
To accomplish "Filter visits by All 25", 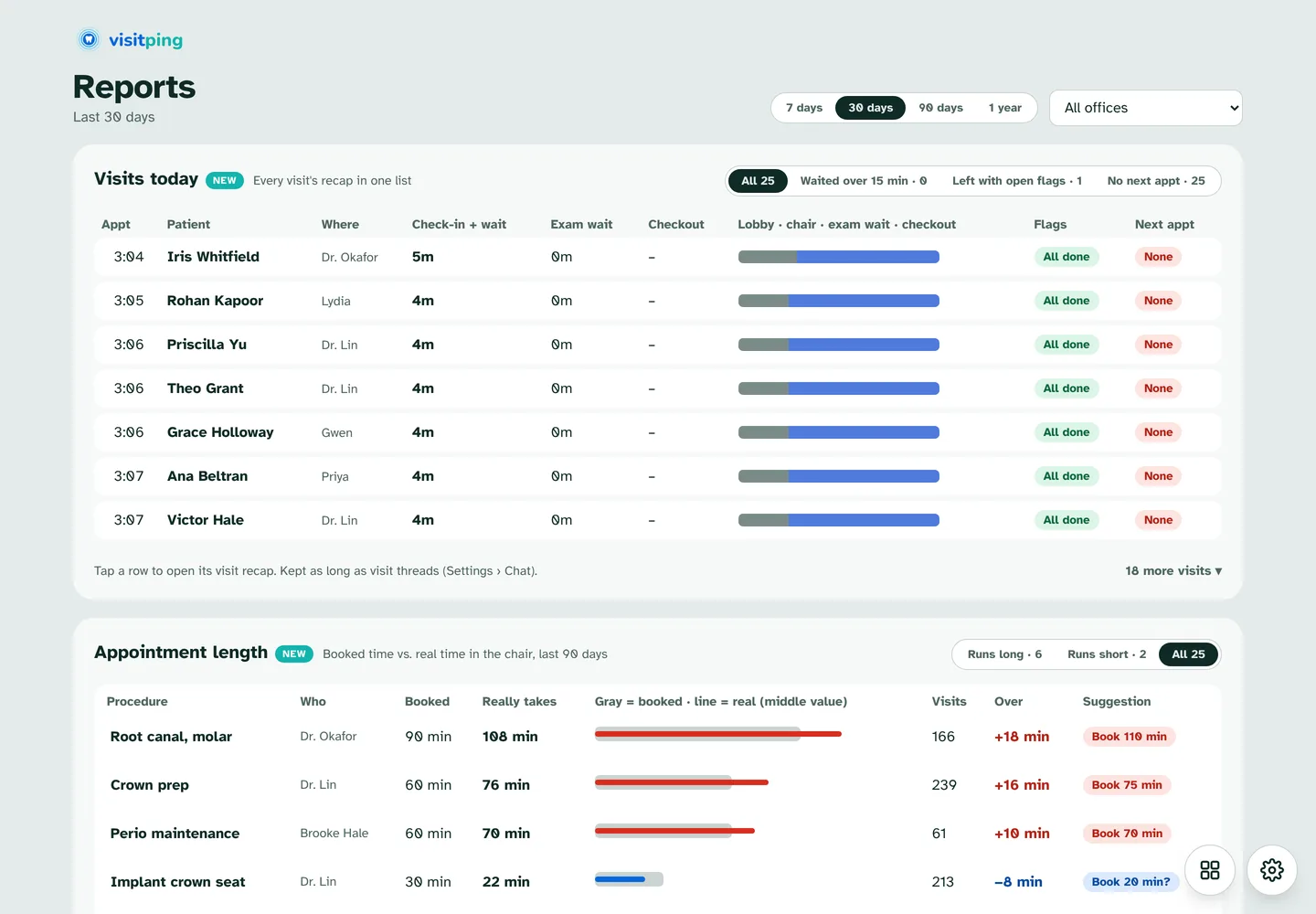I will point(758,181).
